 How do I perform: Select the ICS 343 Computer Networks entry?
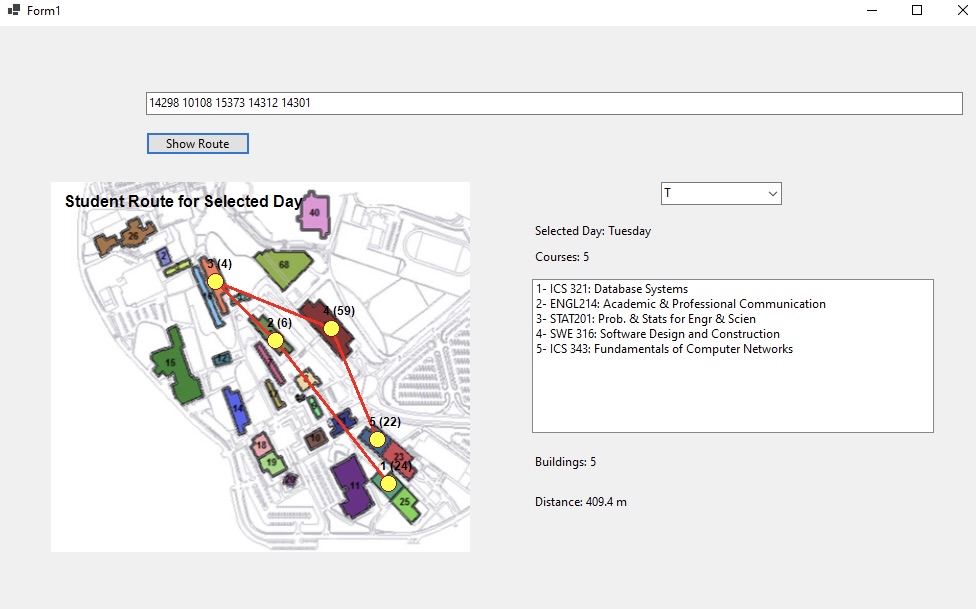(664, 349)
